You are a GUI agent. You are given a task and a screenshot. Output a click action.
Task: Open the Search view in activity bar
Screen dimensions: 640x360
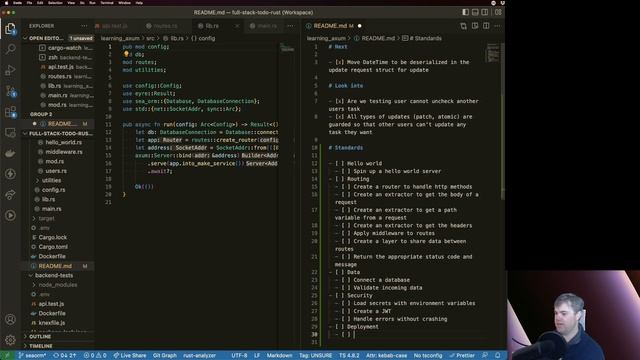click(10, 49)
